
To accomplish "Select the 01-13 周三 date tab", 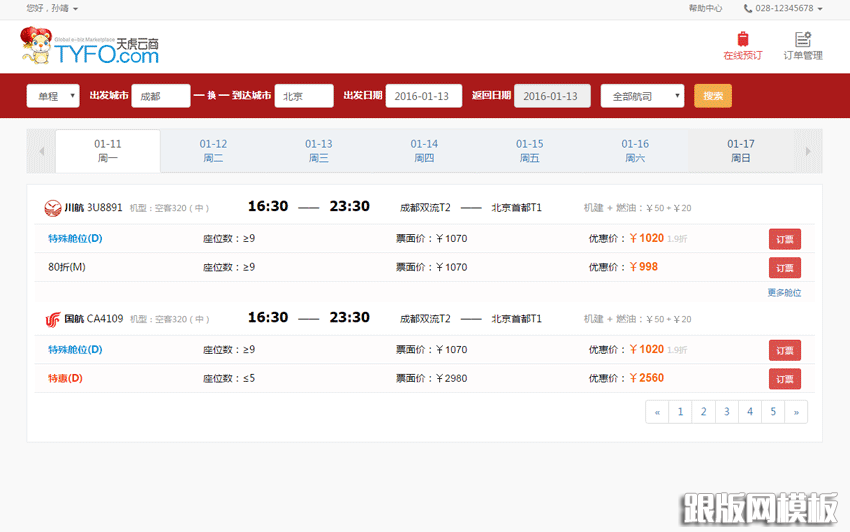I will click(318, 151).
